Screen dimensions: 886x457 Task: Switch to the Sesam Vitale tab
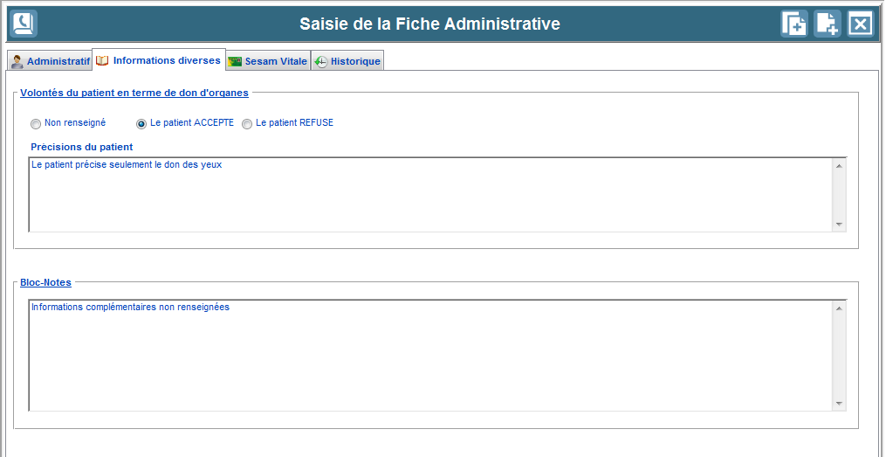coord(267,61)
